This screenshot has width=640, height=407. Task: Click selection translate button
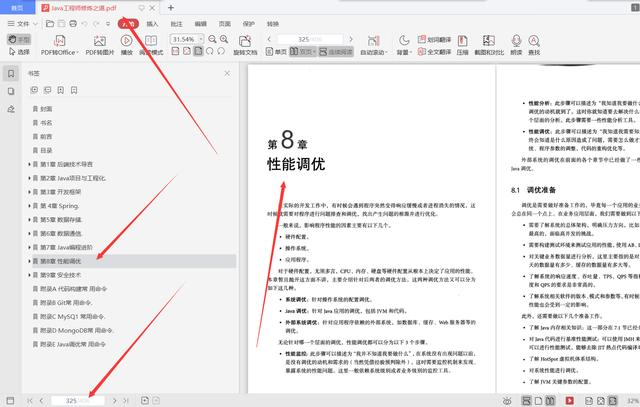(x=434, y=40)
